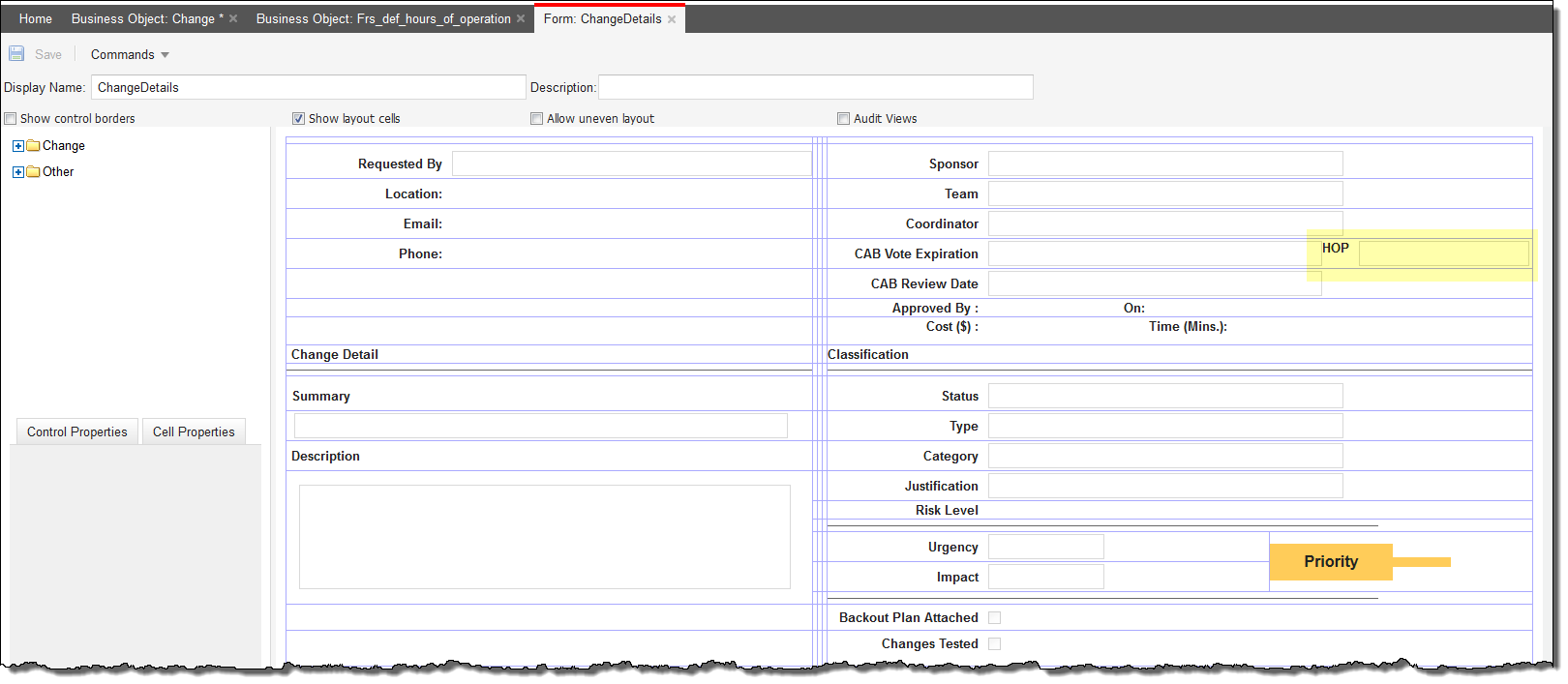1568x684 pixels.
Task: Click the Display Name input field
Action: [308, 88]
